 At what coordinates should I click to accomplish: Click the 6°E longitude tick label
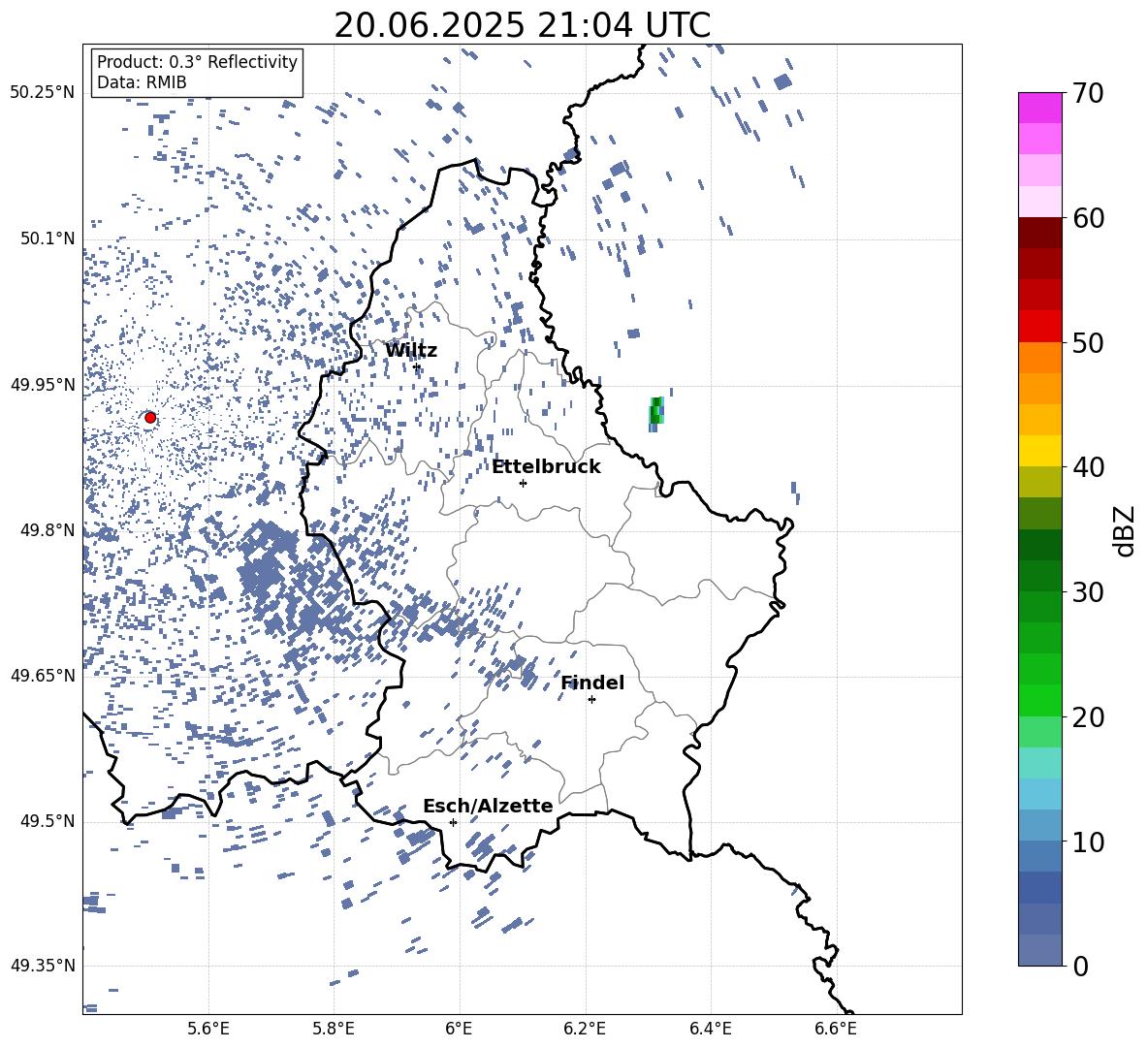coord(459,1029)
